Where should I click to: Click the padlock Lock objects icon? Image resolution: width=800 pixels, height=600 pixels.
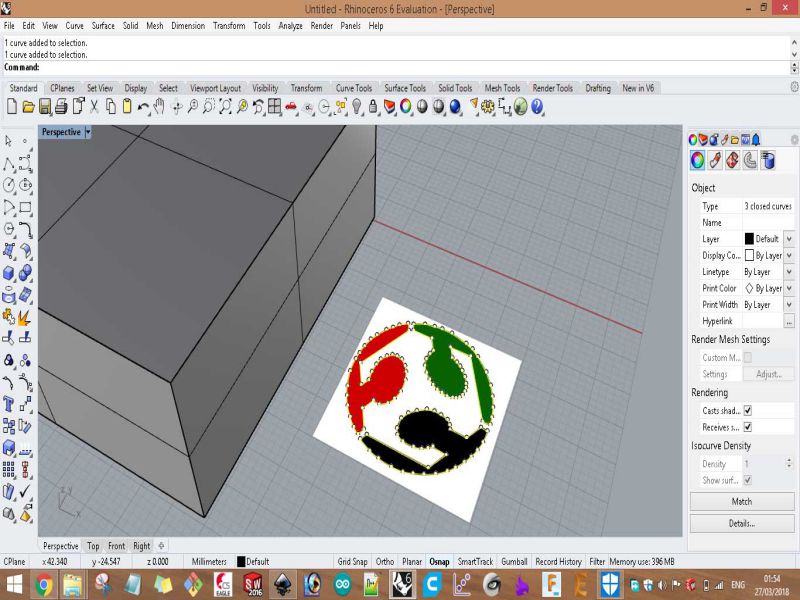[373, 107]
